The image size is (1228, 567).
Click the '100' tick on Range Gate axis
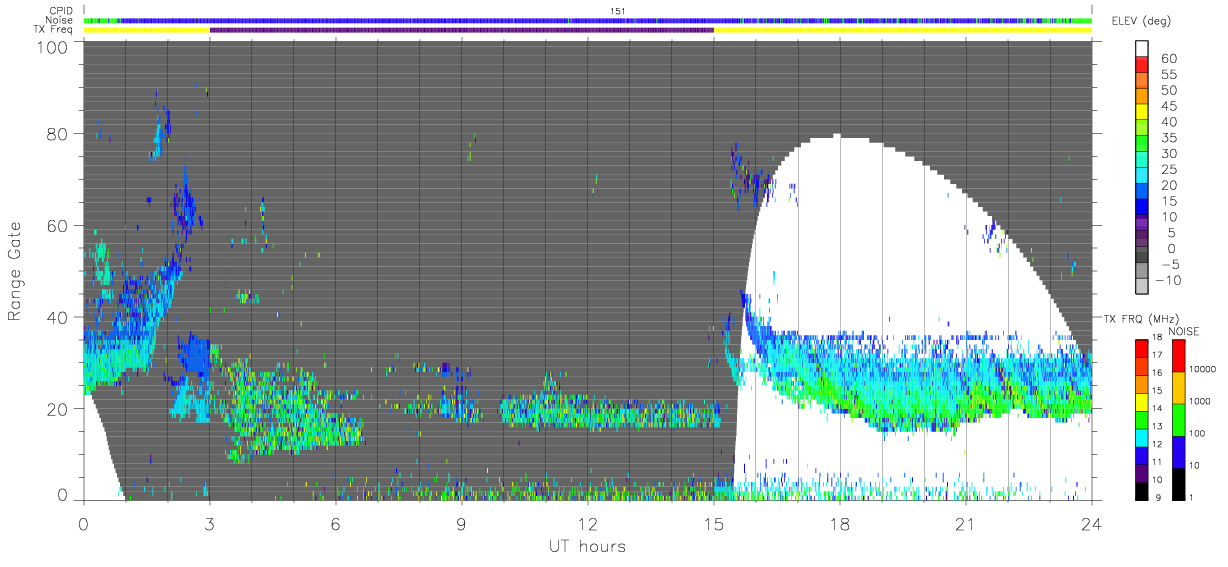click(54, 47)
